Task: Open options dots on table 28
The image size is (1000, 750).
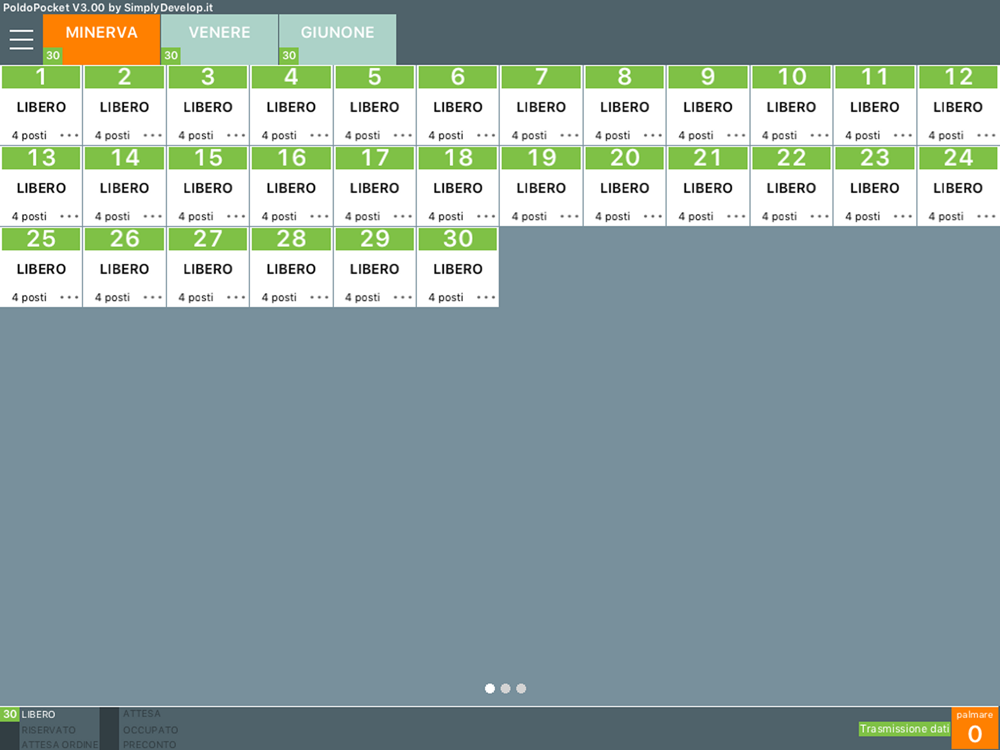Action: click(320, 297)
